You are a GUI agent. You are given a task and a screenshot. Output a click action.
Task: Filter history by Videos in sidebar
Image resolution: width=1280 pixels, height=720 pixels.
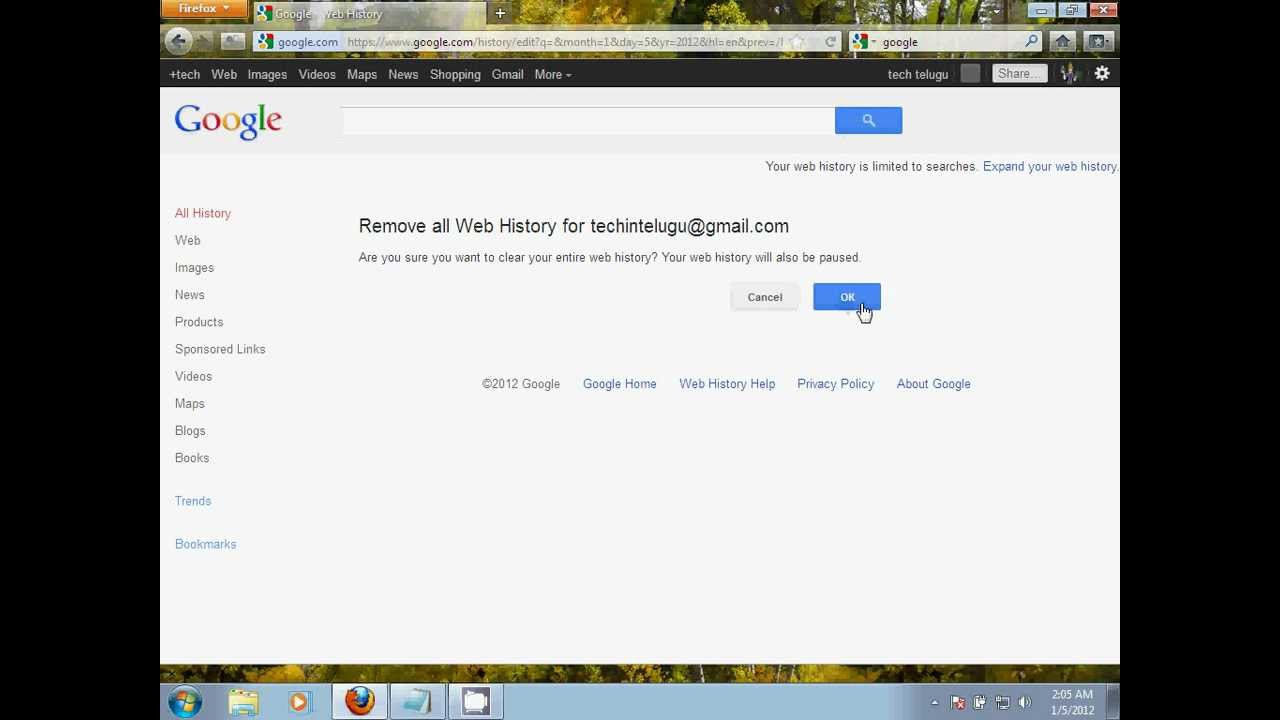click(x=194, y=376)
